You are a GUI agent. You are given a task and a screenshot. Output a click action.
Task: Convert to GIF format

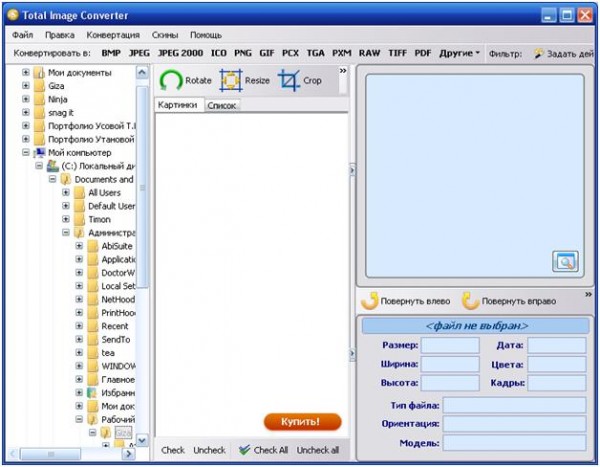point(267,53)
